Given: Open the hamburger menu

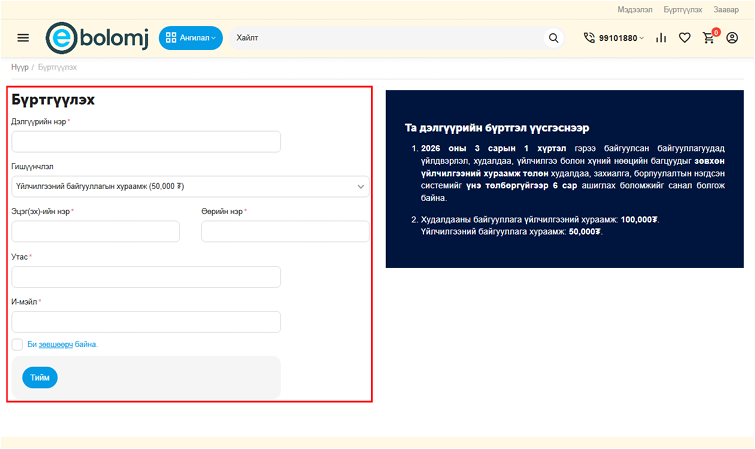Looking at the screenshot, I should 23,38.
